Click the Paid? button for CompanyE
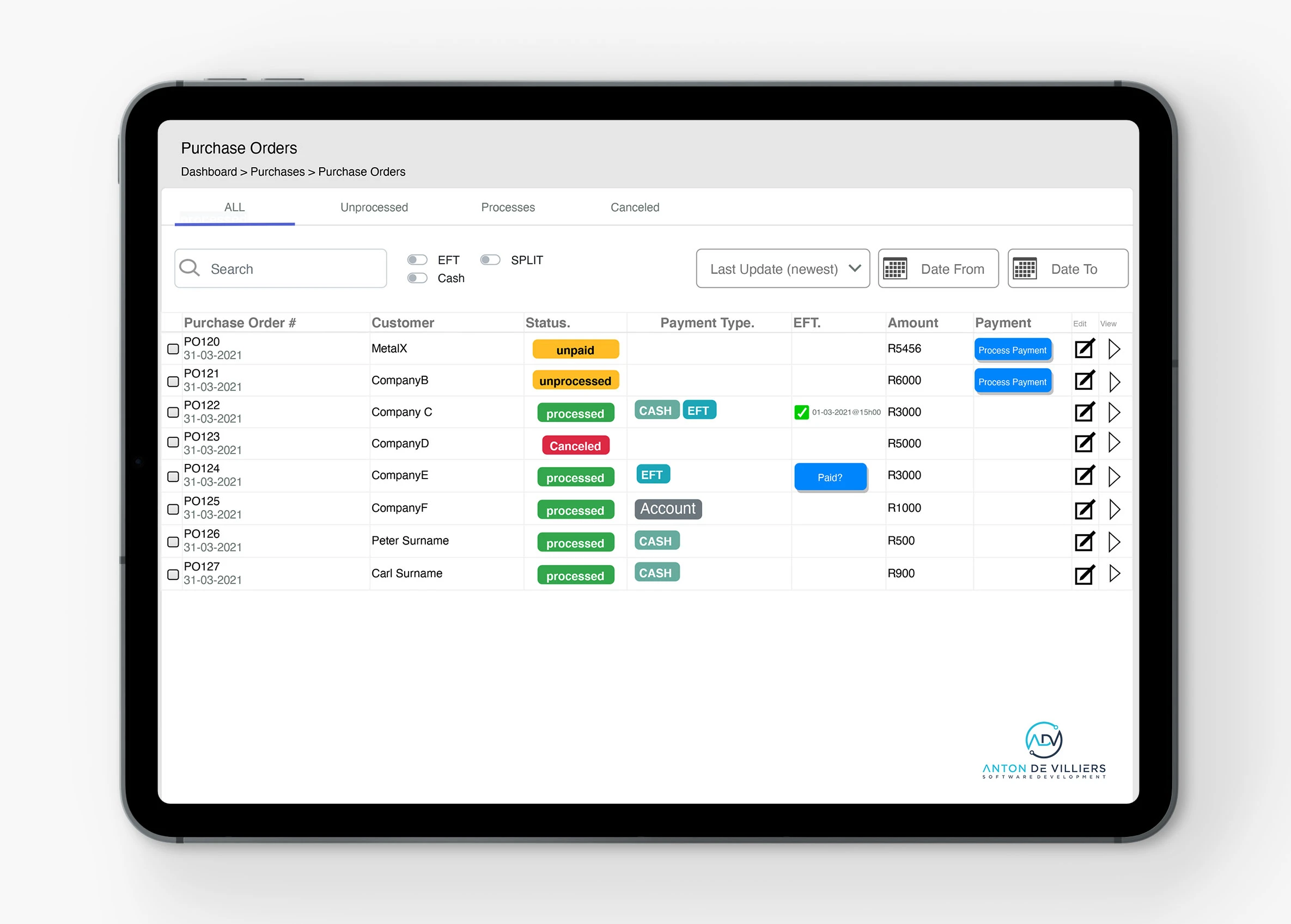 [830, 478]
